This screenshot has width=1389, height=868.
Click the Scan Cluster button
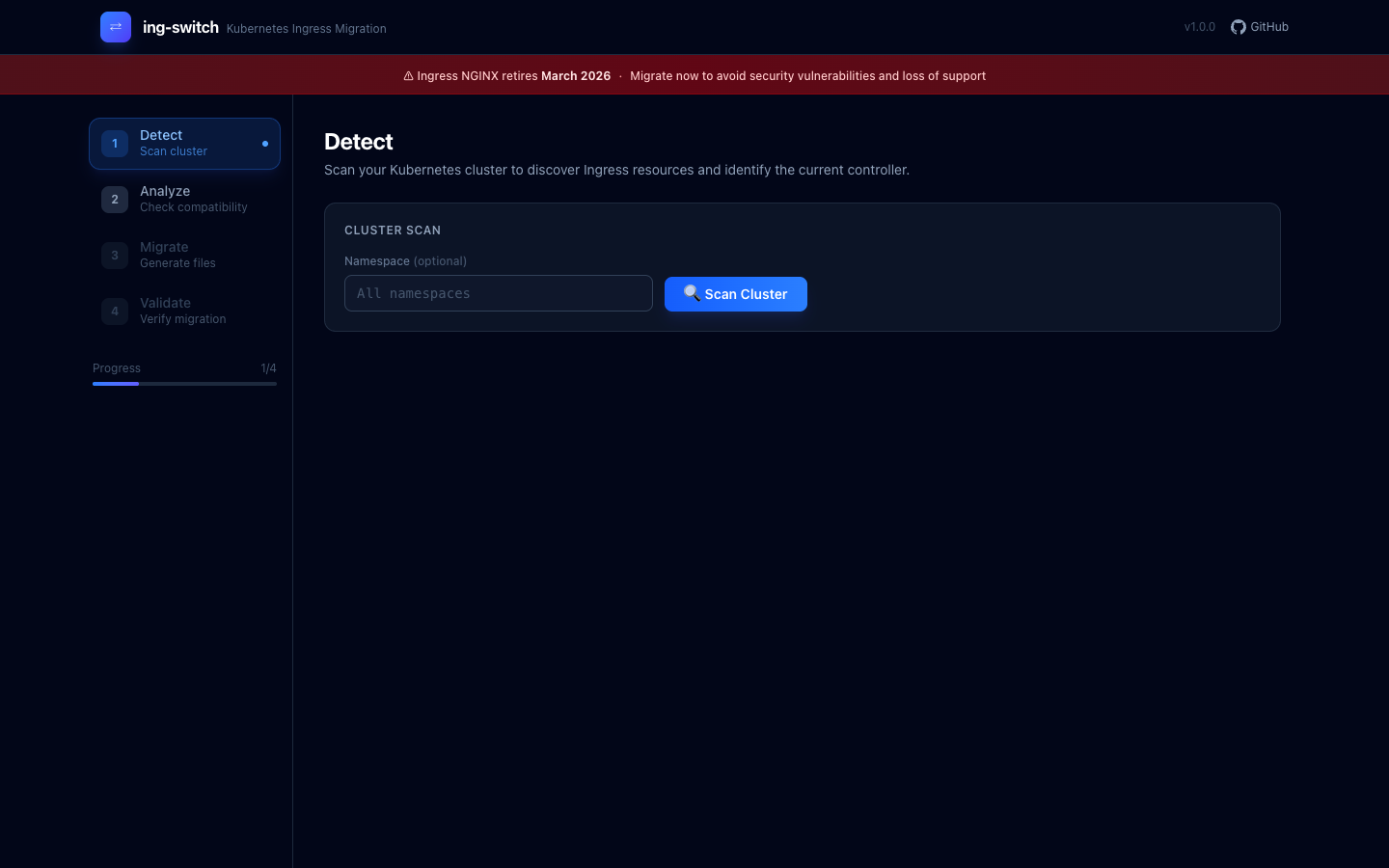[736, 294]
